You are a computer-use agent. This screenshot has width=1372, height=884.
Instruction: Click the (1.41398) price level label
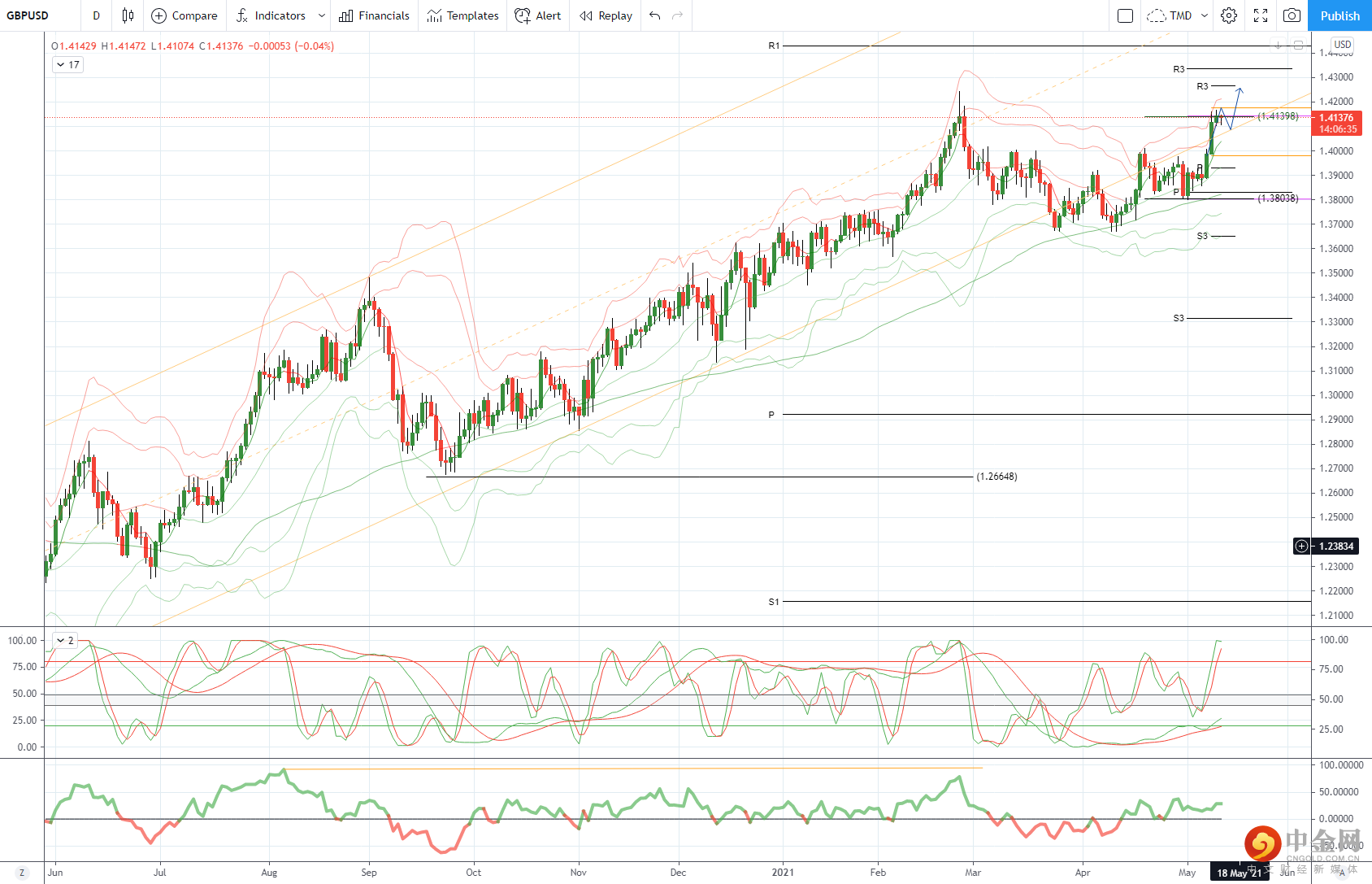click(1278, 116)
